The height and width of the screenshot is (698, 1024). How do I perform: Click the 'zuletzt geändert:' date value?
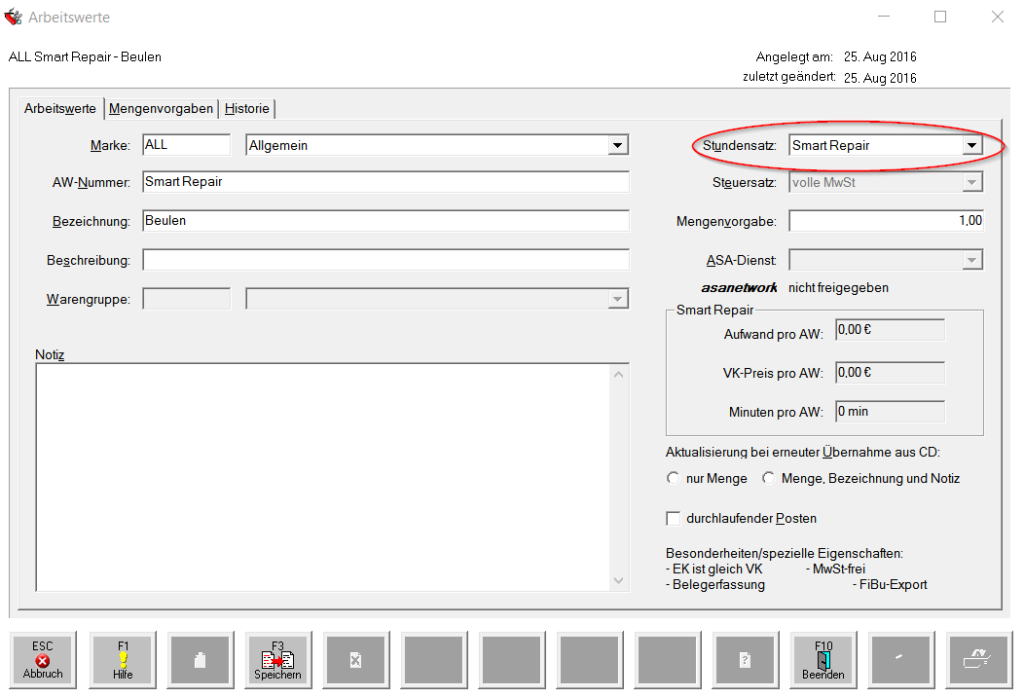[x=880, y=78]
